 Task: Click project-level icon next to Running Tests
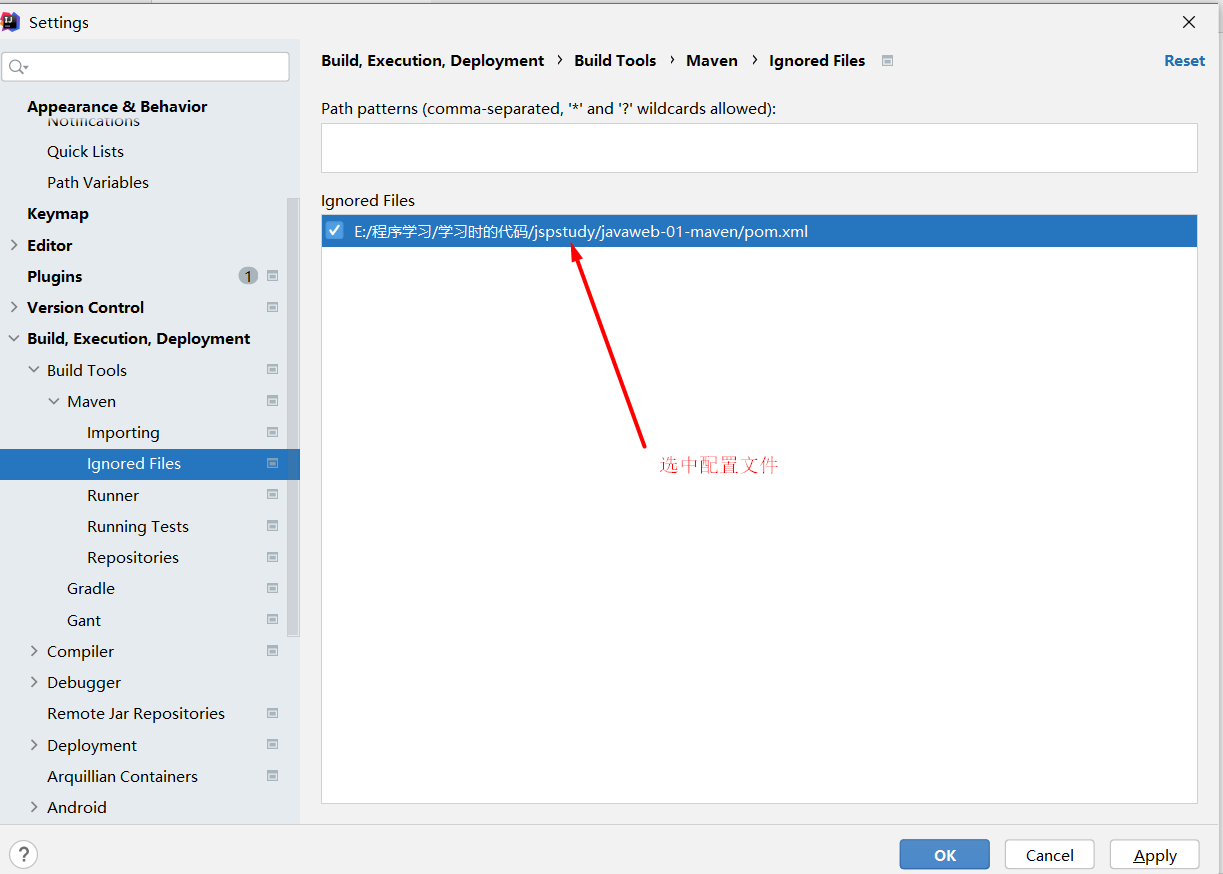click(x=272, y=526)
